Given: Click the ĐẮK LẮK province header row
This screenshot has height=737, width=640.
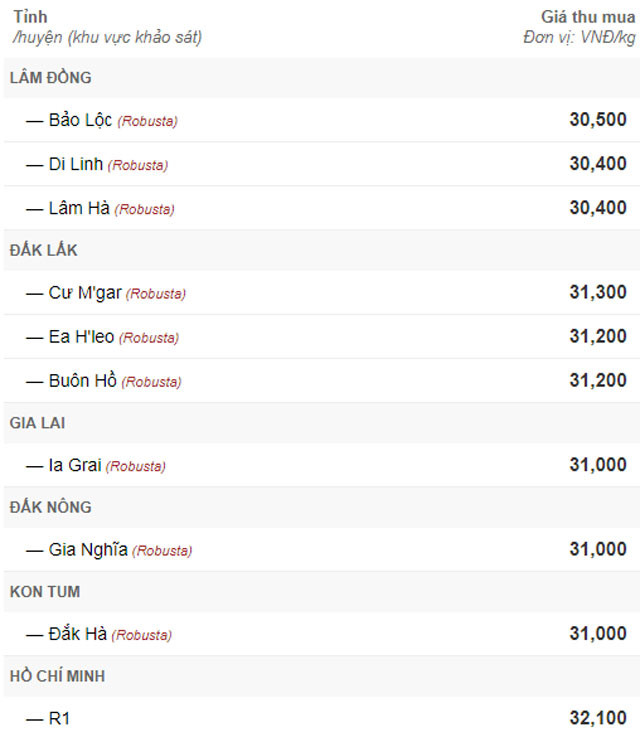Looking at the screenshot, I should coord(44,250).
